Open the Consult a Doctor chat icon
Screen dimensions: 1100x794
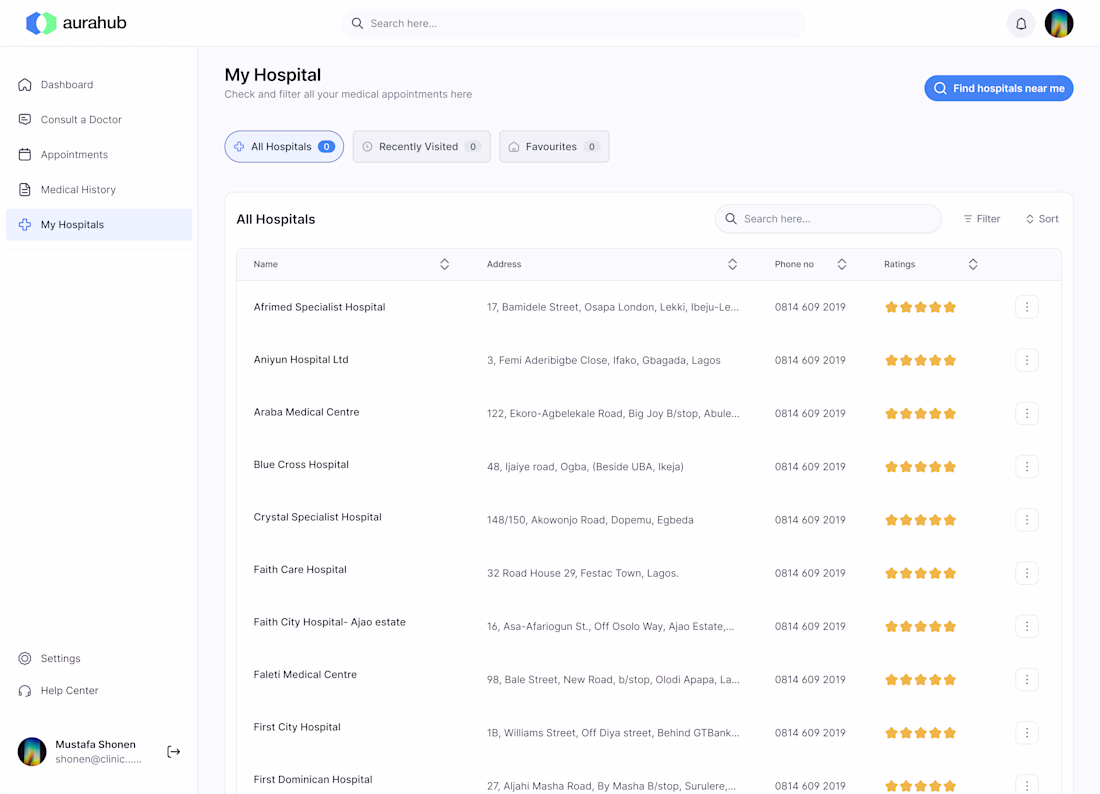click(x=25, y=120)
